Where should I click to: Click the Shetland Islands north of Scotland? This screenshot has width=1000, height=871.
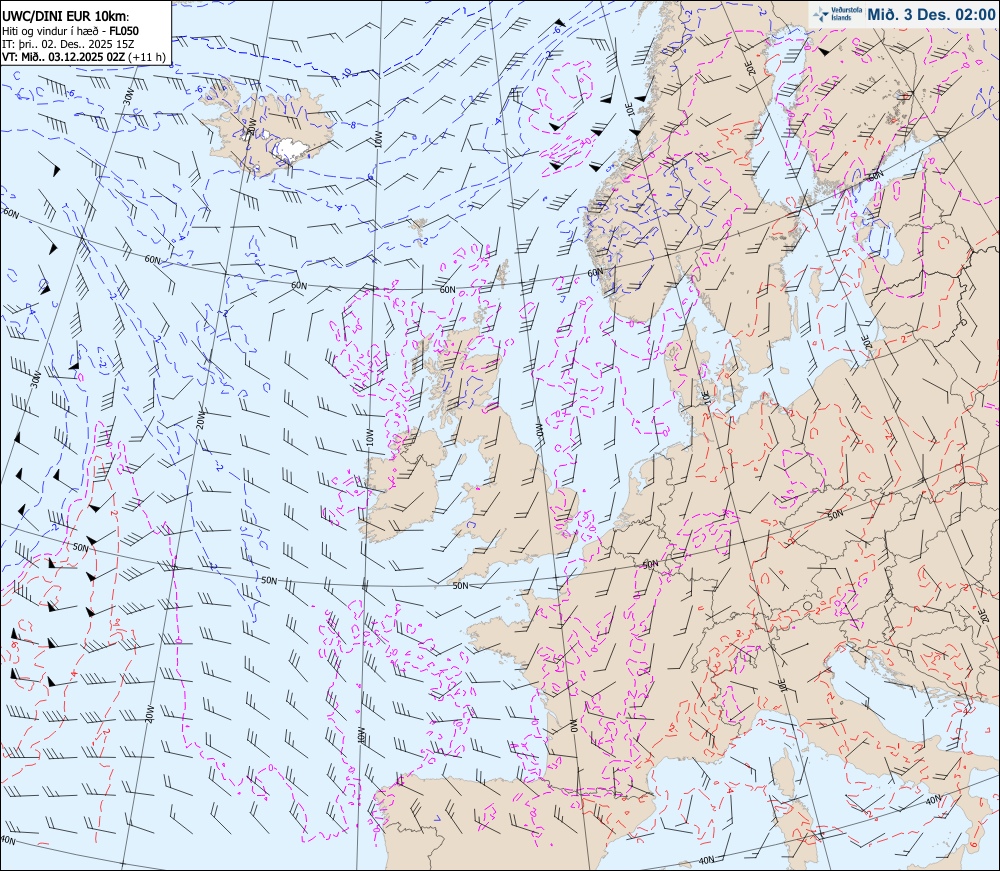click(x=503, y=273)
